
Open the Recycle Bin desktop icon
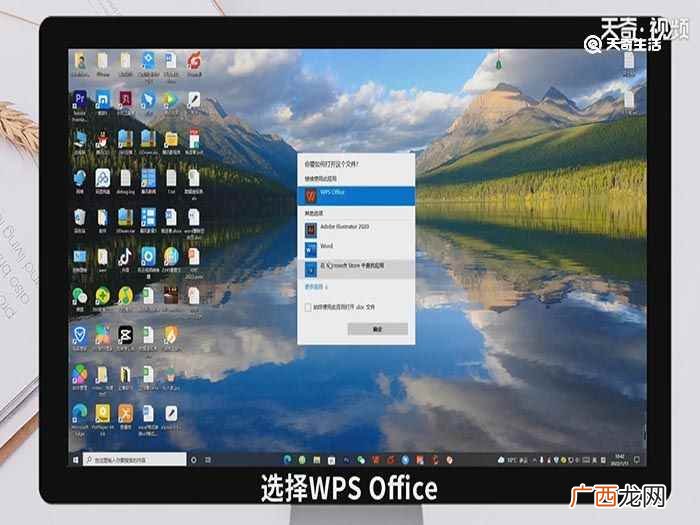click(79, 221)
